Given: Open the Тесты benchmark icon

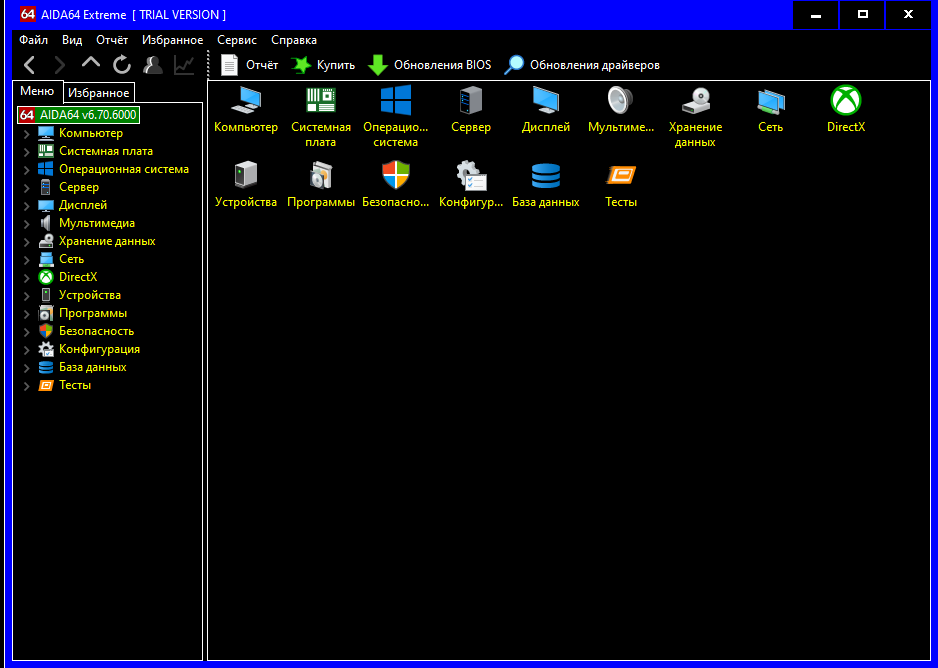Looking at the screenshot, I should pos(620,176).
